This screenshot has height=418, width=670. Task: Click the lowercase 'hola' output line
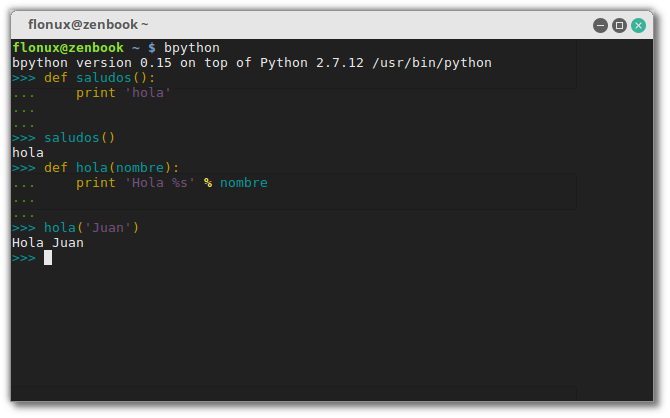28,153
